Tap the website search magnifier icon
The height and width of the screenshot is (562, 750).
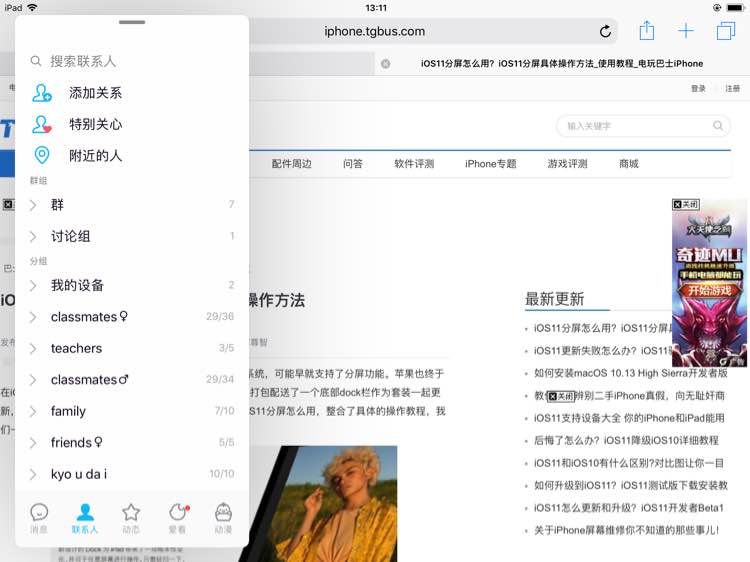click(717, 126)
